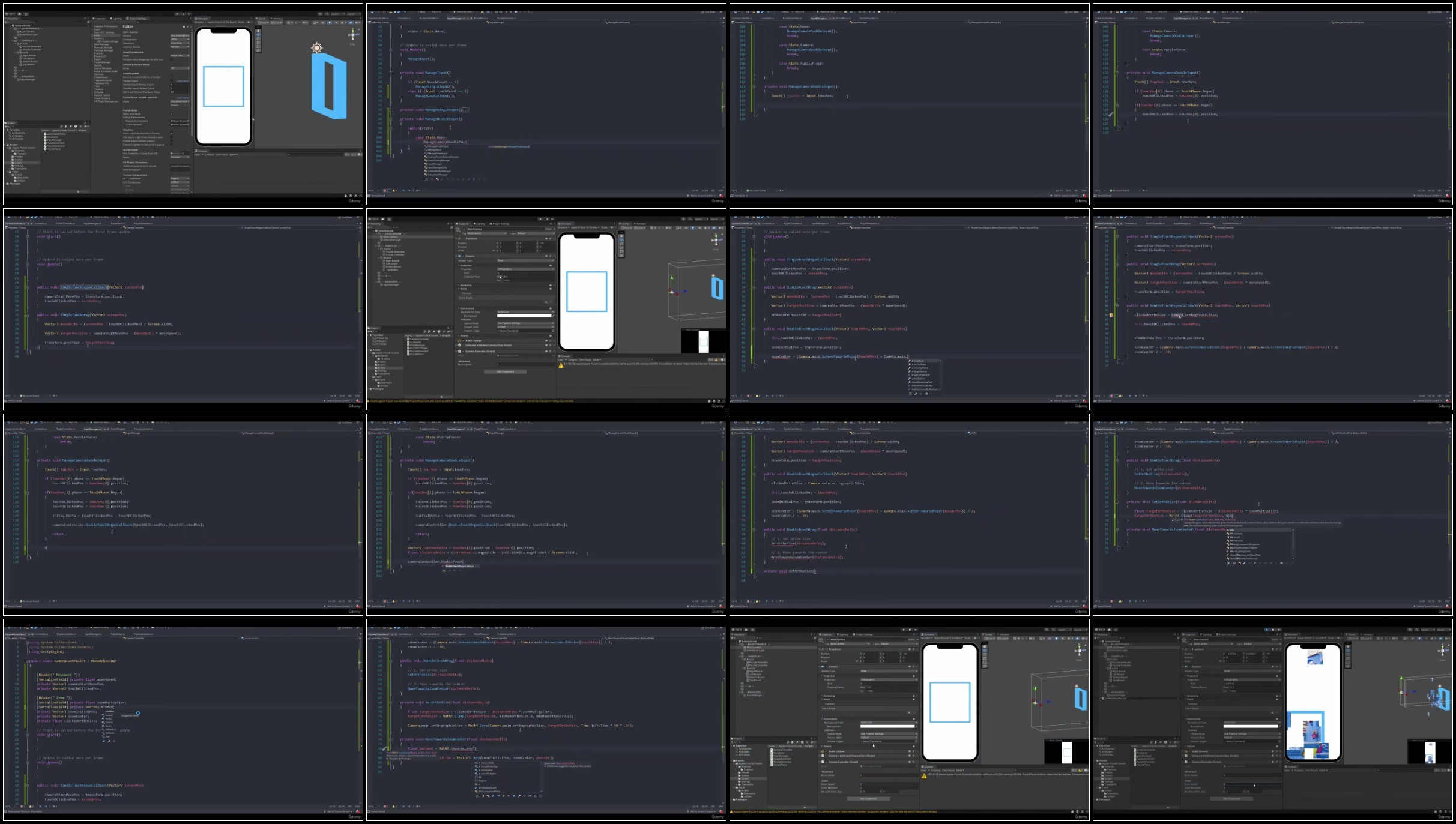This screenshot has height=824, width=1456.
Task: Select CameraController script asset in Editor settings frame
Action: pyautogui.click(x=55, y=134)
